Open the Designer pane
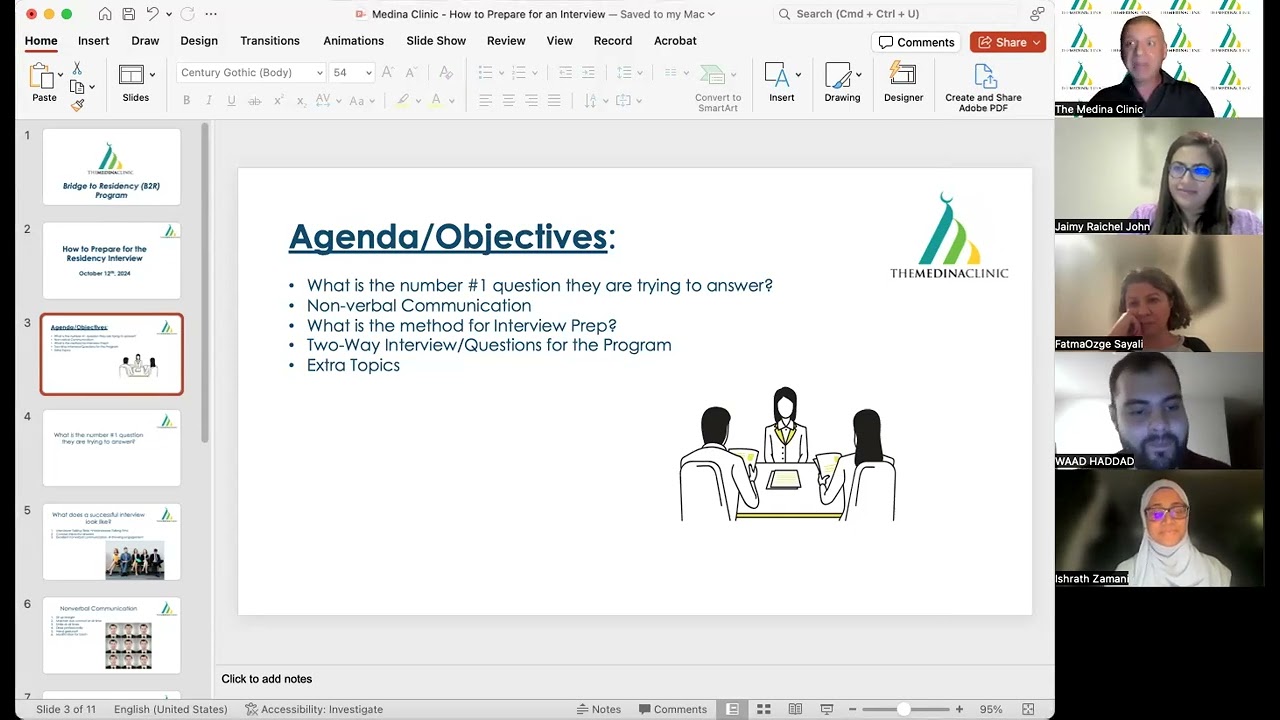Screen dimensions: 1280x720 click(x=903, y=83)
